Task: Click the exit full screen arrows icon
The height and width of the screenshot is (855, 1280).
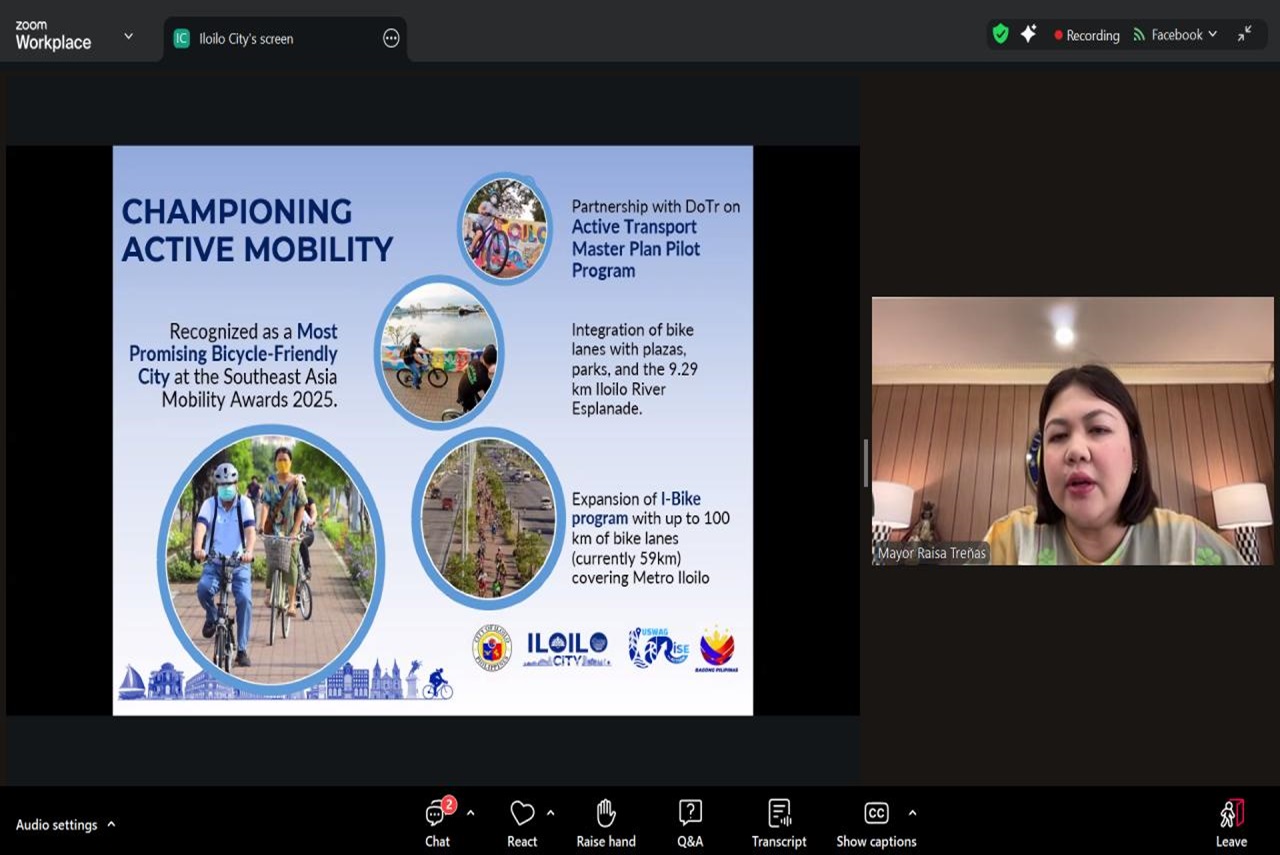Action: [1244, 34]
